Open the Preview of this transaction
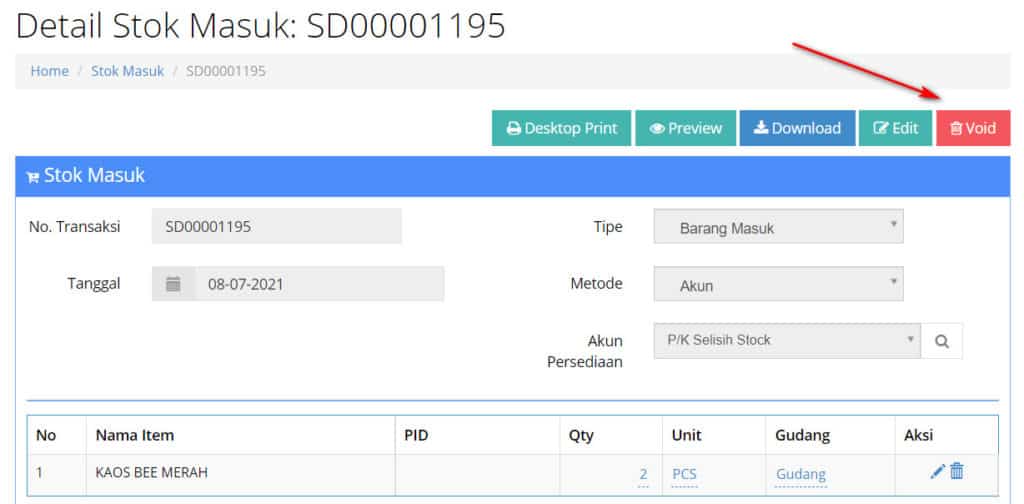This screenshot has width=1024, height=504. click(x=686, y=128)
